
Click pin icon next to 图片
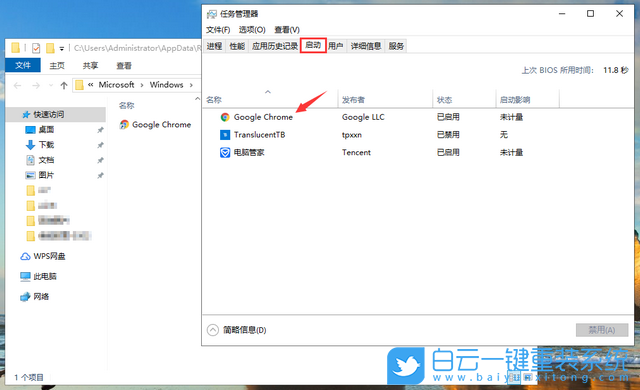pos(100,175)
